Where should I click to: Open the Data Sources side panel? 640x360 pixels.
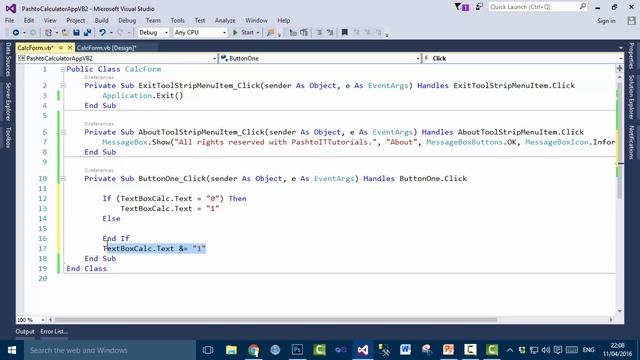(8, 59)
